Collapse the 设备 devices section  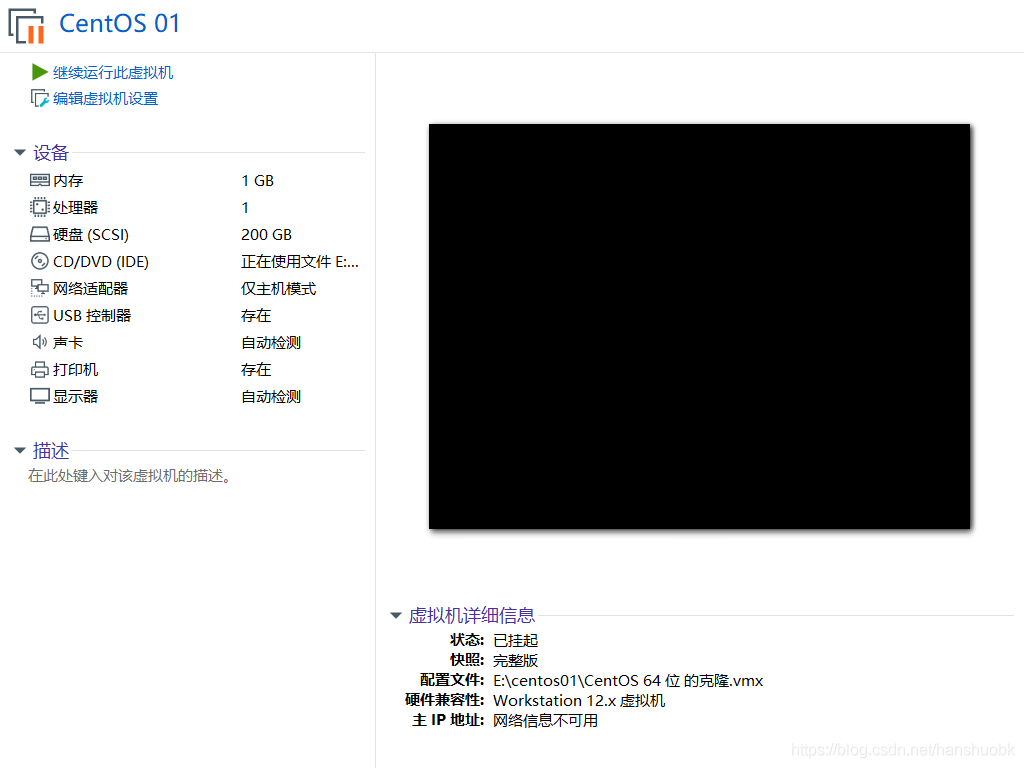(x=20, y=152)
